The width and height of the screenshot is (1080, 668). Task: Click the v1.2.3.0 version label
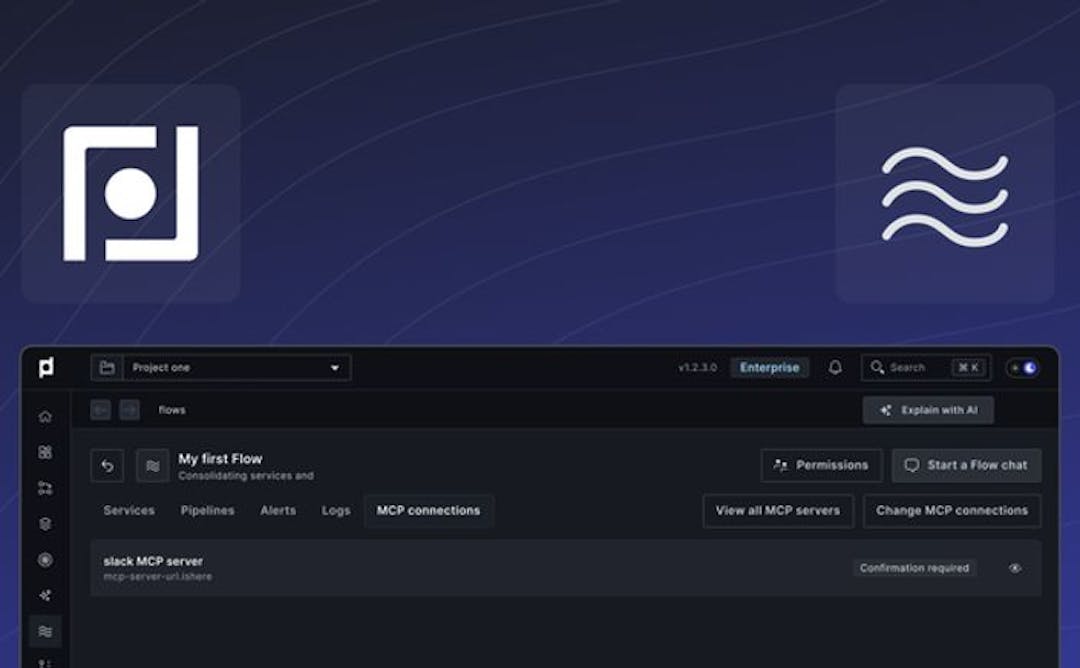click(697, 368)
